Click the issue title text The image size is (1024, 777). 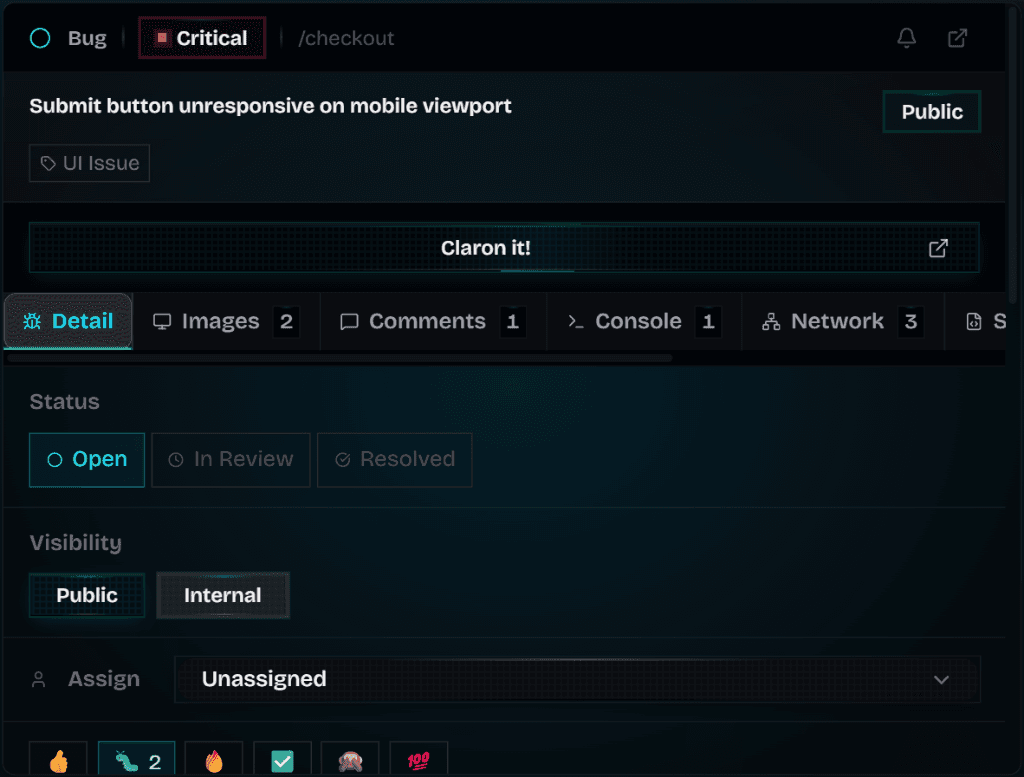(x=270, y=106)
